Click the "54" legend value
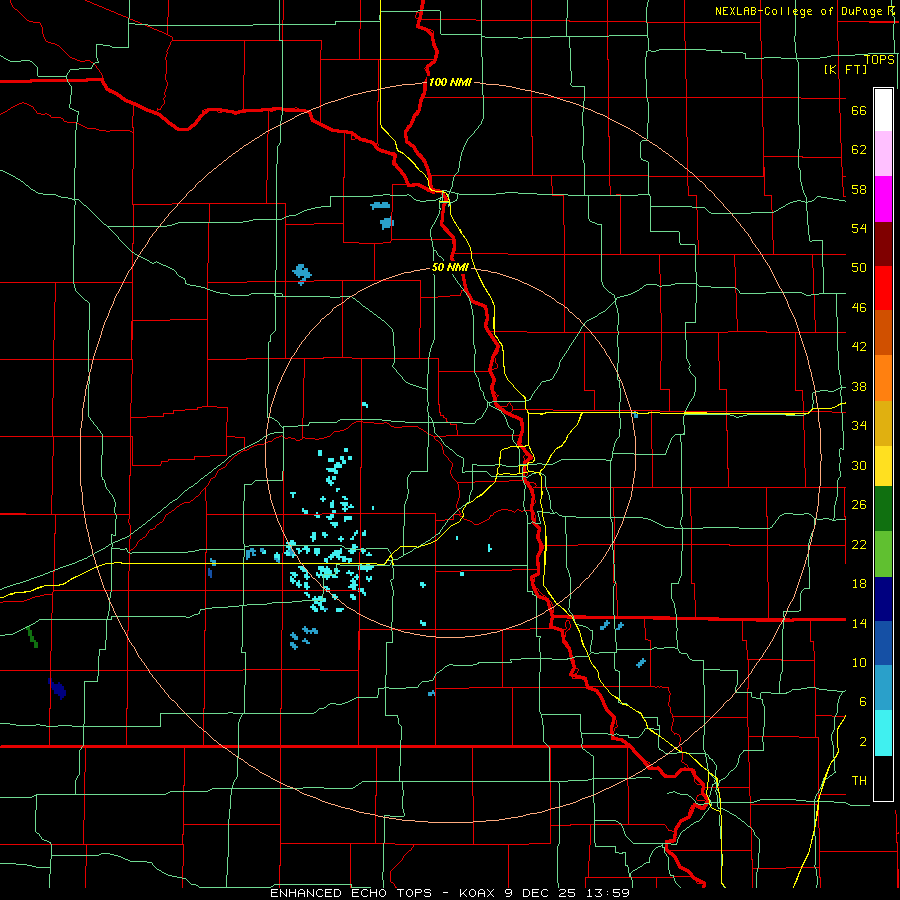 point(859,228)
